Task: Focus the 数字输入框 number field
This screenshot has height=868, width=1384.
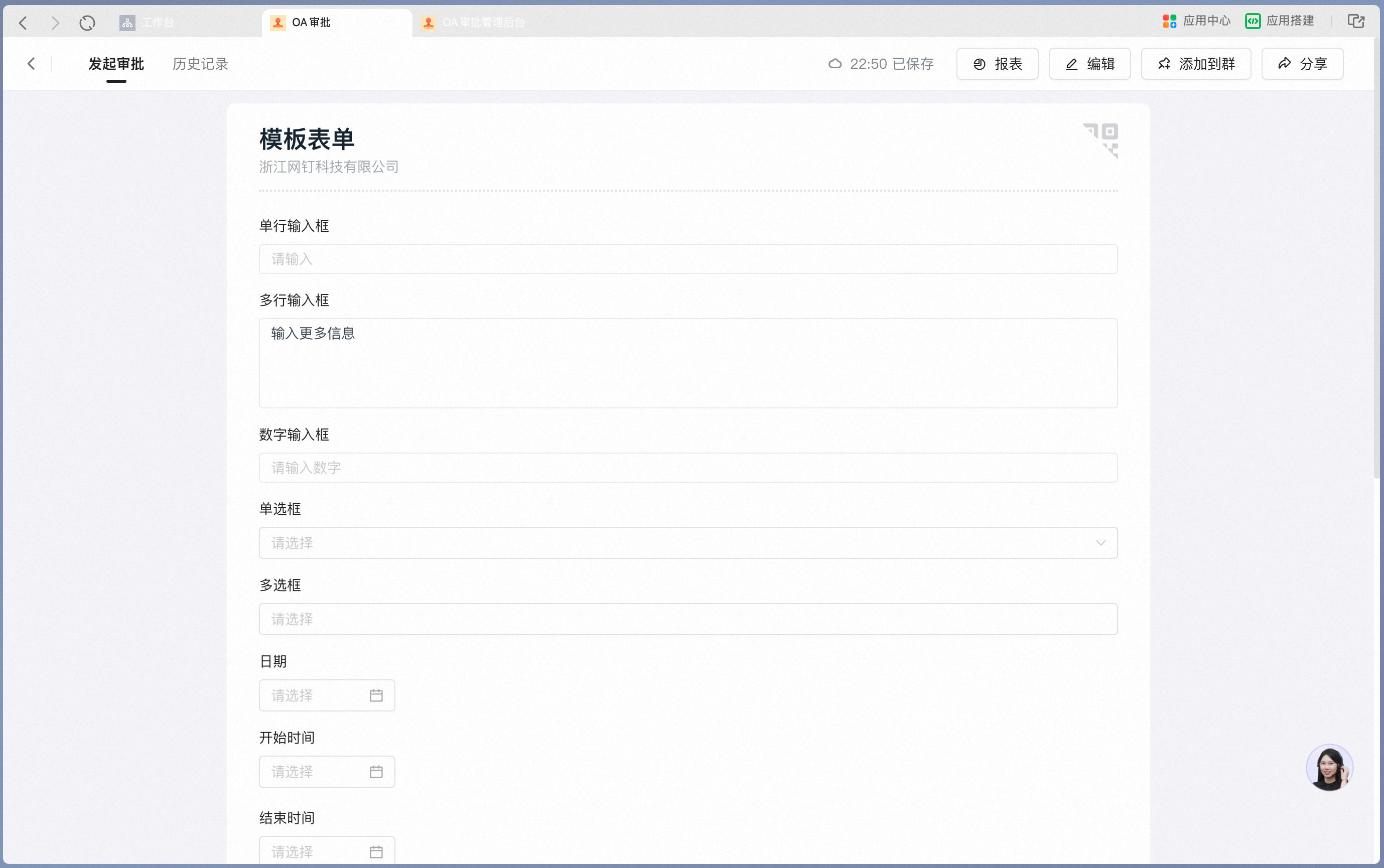Action: [x=687, y=467]
